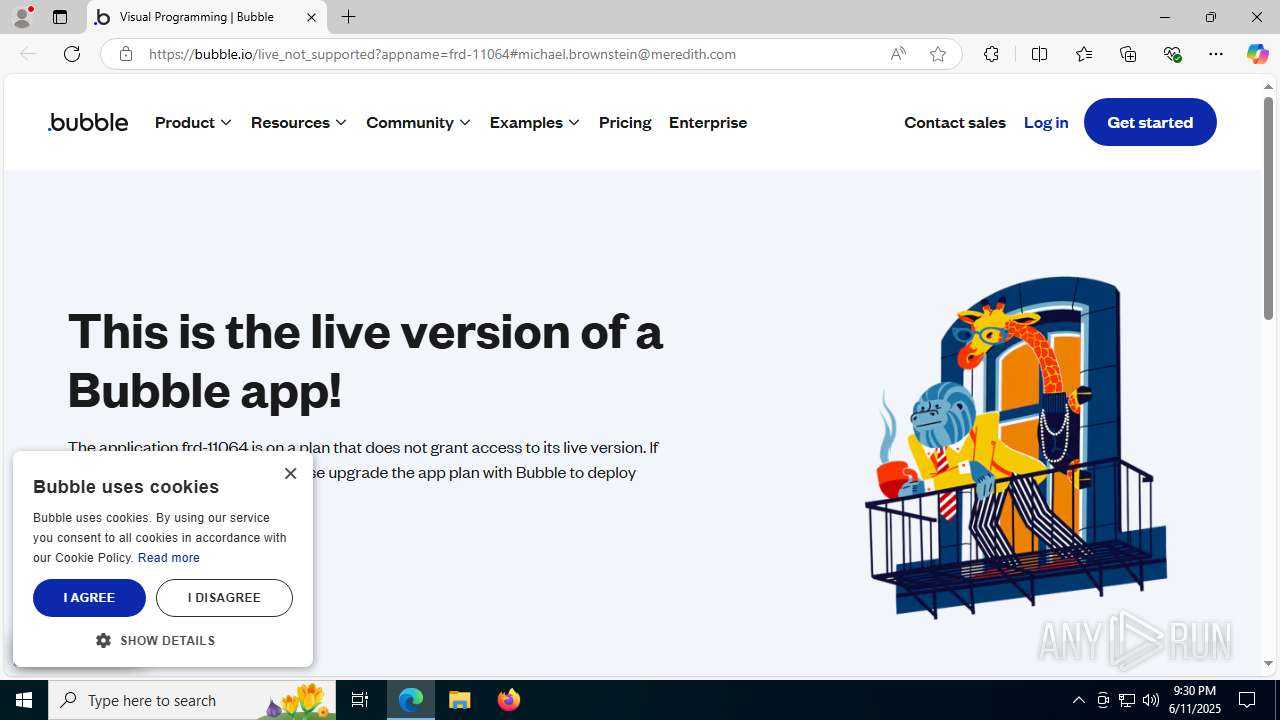Click the giraffe and gorilla illustration
The height and width of the screenshot is (720, 1280).
pos(1016,447)
